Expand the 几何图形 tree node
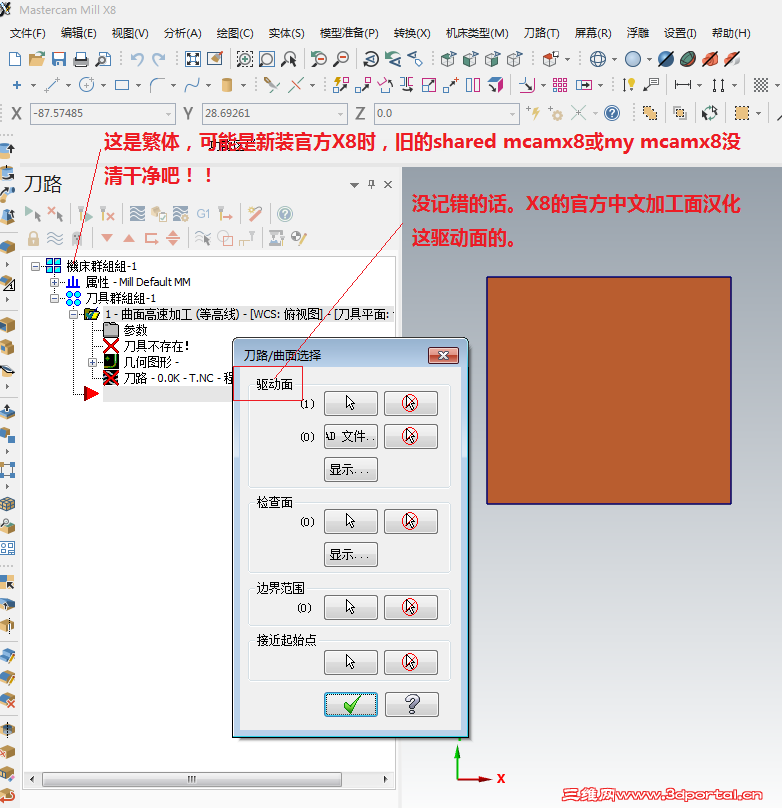 coord(92,362)
